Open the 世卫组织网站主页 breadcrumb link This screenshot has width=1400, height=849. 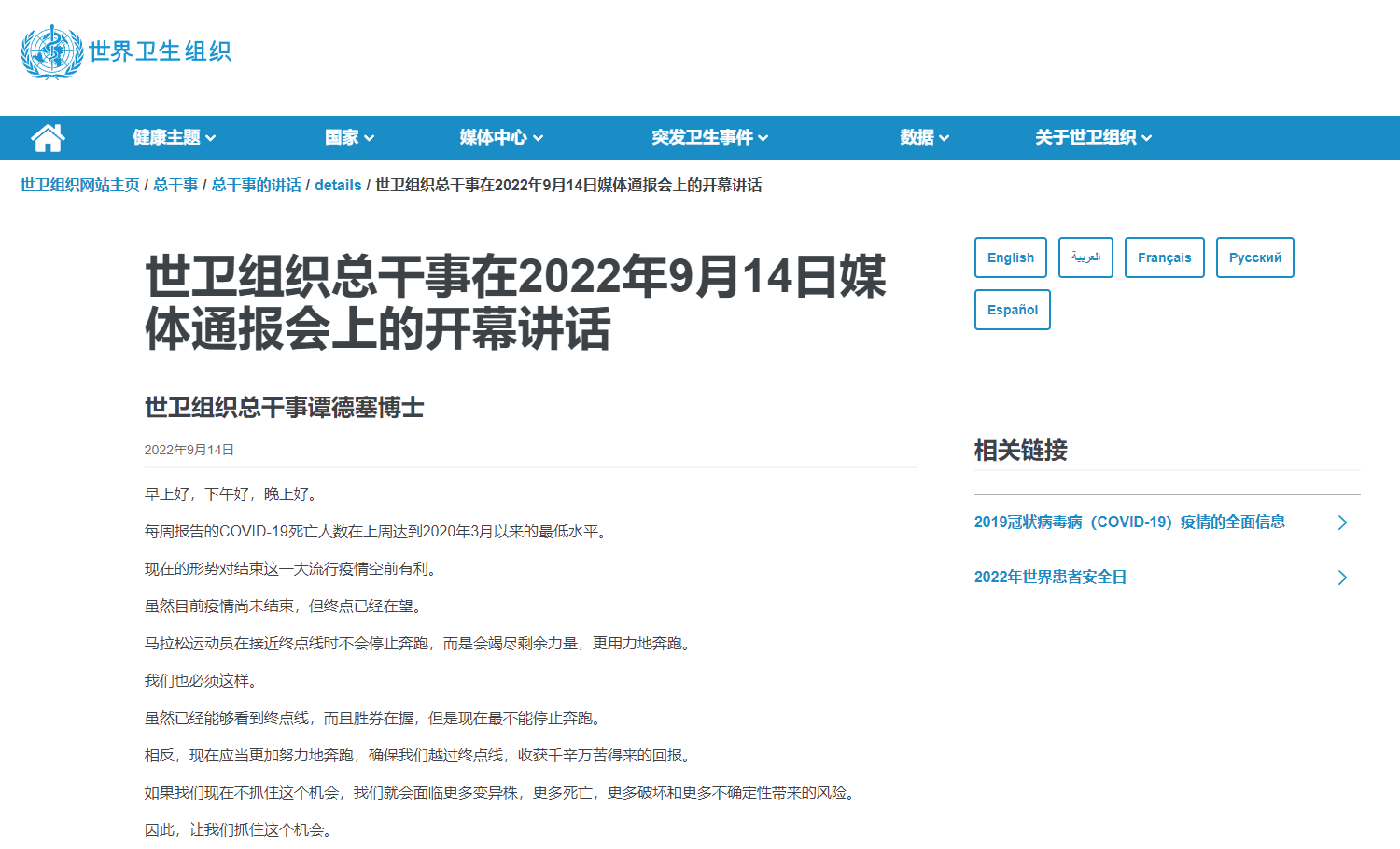(80, 185)
